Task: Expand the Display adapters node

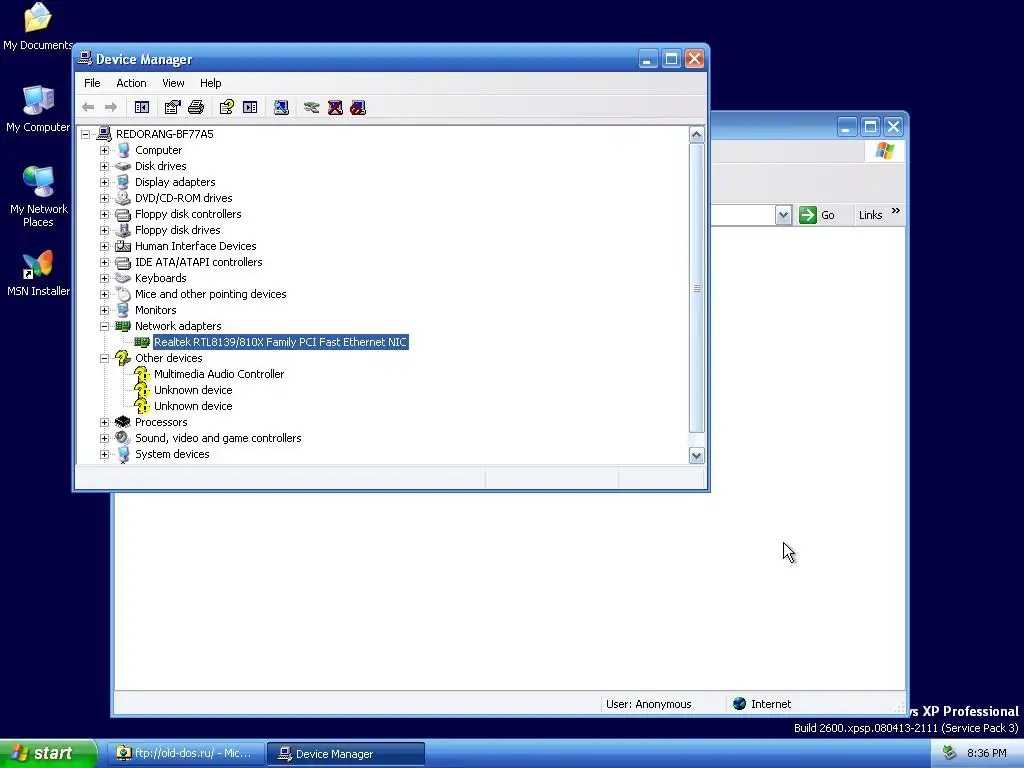Action: click(x=104, y=182)
